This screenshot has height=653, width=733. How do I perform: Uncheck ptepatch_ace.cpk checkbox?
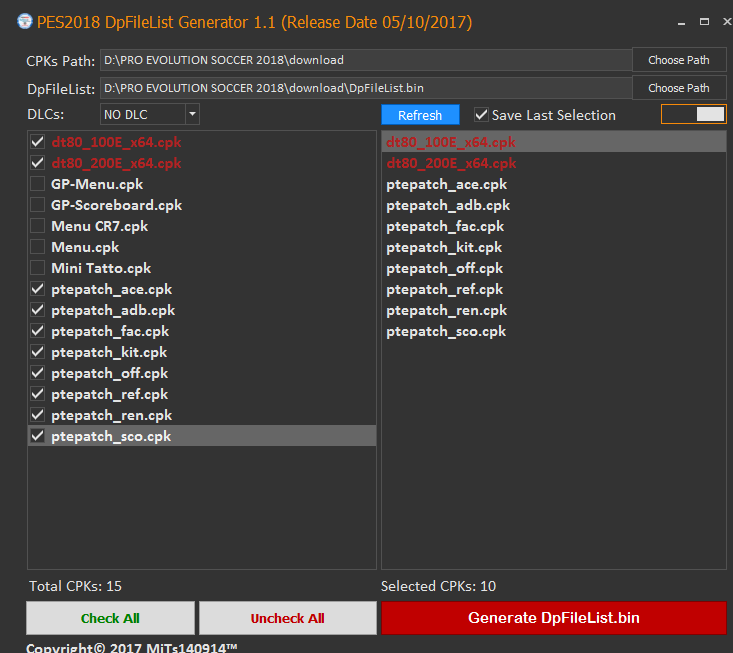37,289
